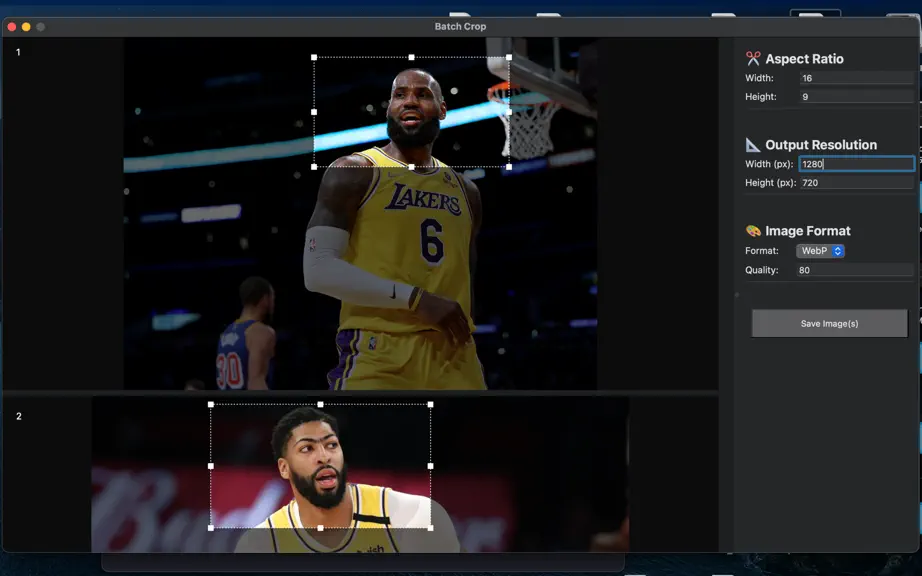Viewport: 922px width, 576px height.
Task: Click the Output Width (px) field
Action: click(857, 164)
